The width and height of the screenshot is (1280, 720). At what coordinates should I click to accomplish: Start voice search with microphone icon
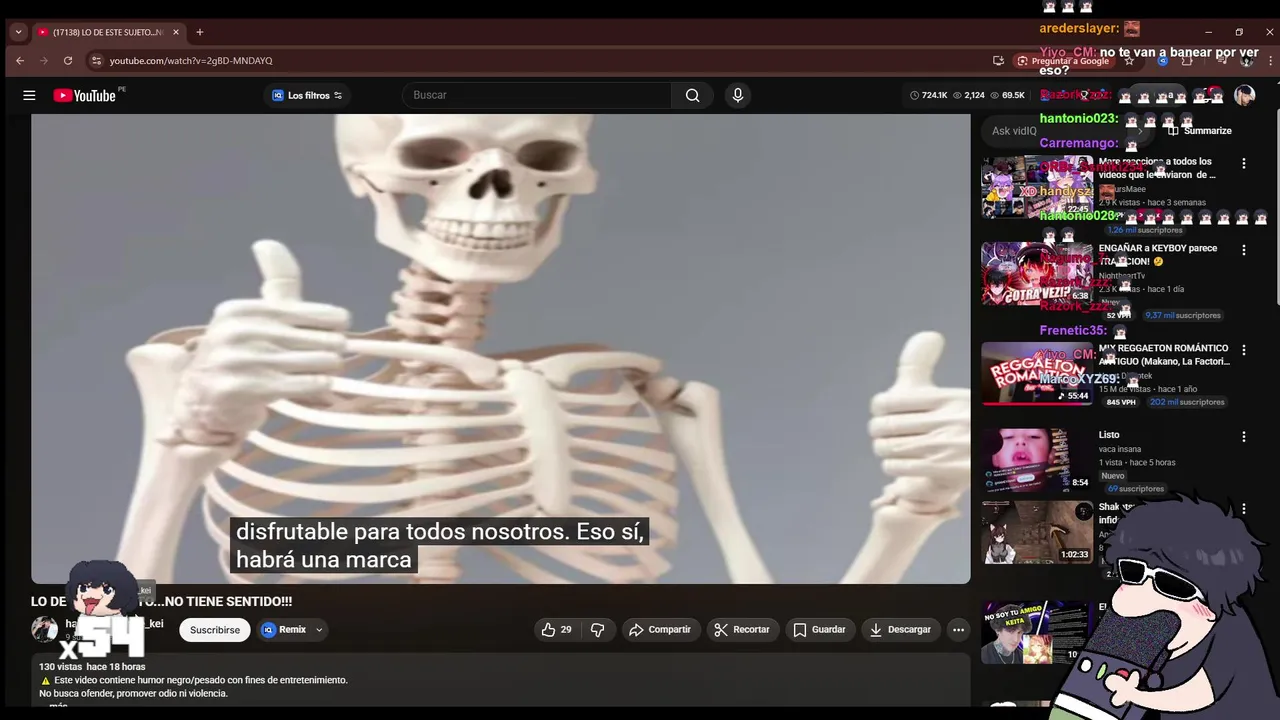pyautogui.click(x=738, y=95)
